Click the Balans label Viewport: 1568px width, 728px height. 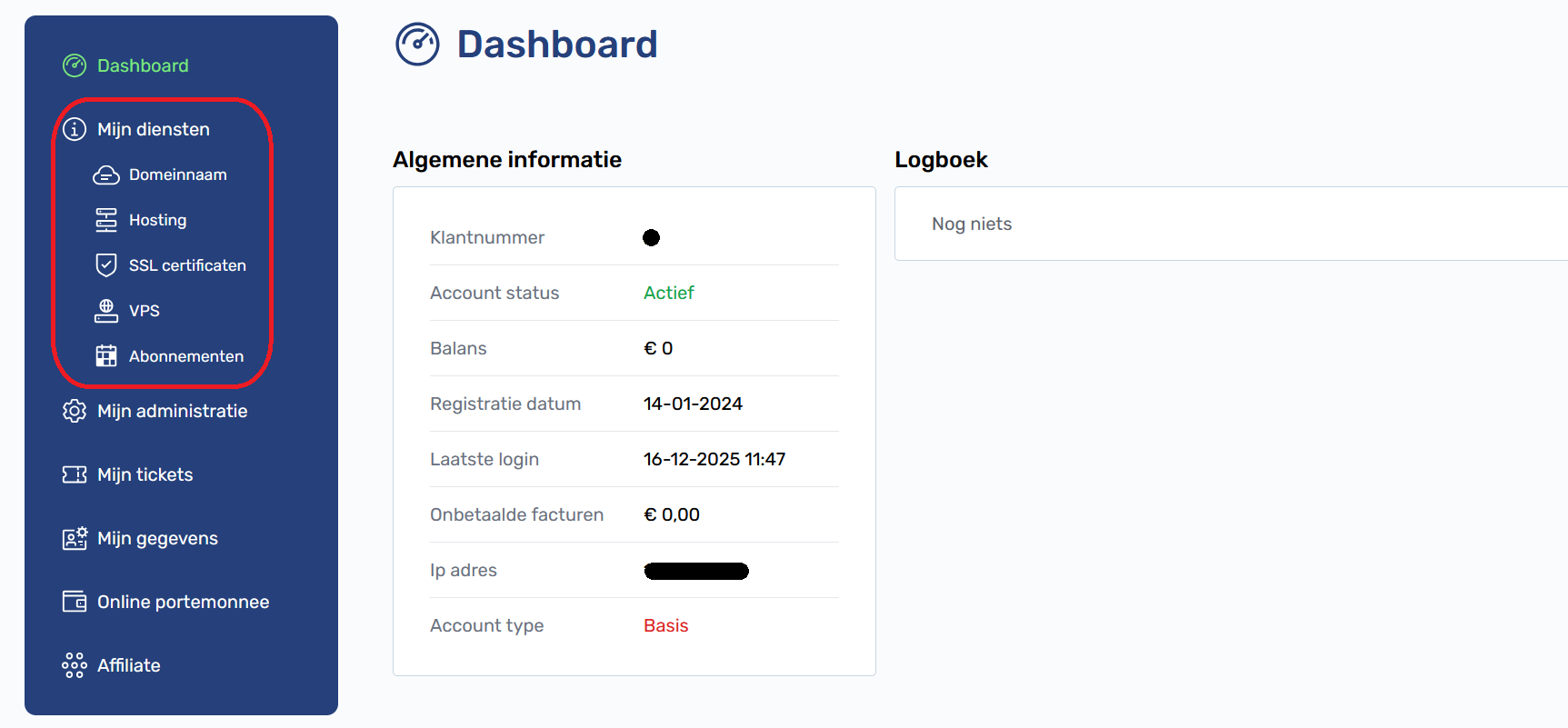click(x=458, y=348)
